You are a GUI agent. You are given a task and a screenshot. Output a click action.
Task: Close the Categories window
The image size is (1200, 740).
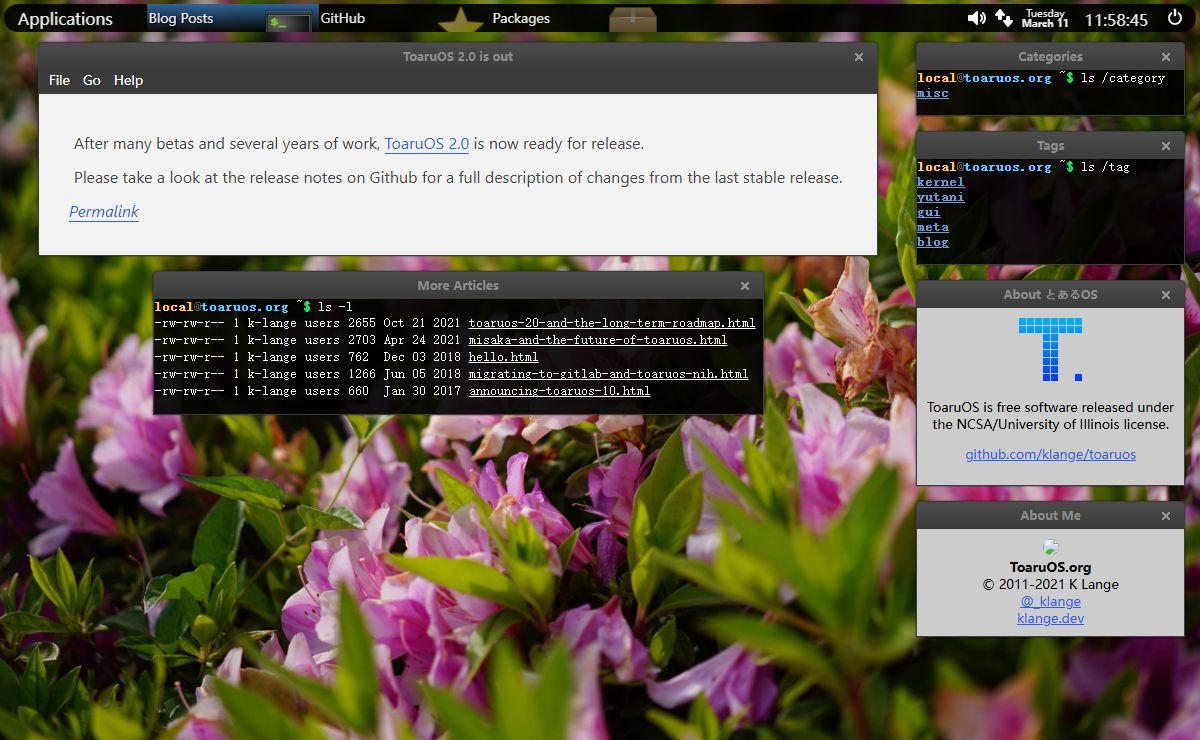coord(1166,58)
